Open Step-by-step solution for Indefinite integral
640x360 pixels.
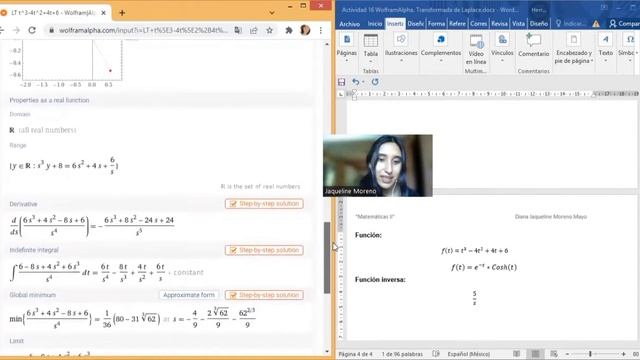264,250
